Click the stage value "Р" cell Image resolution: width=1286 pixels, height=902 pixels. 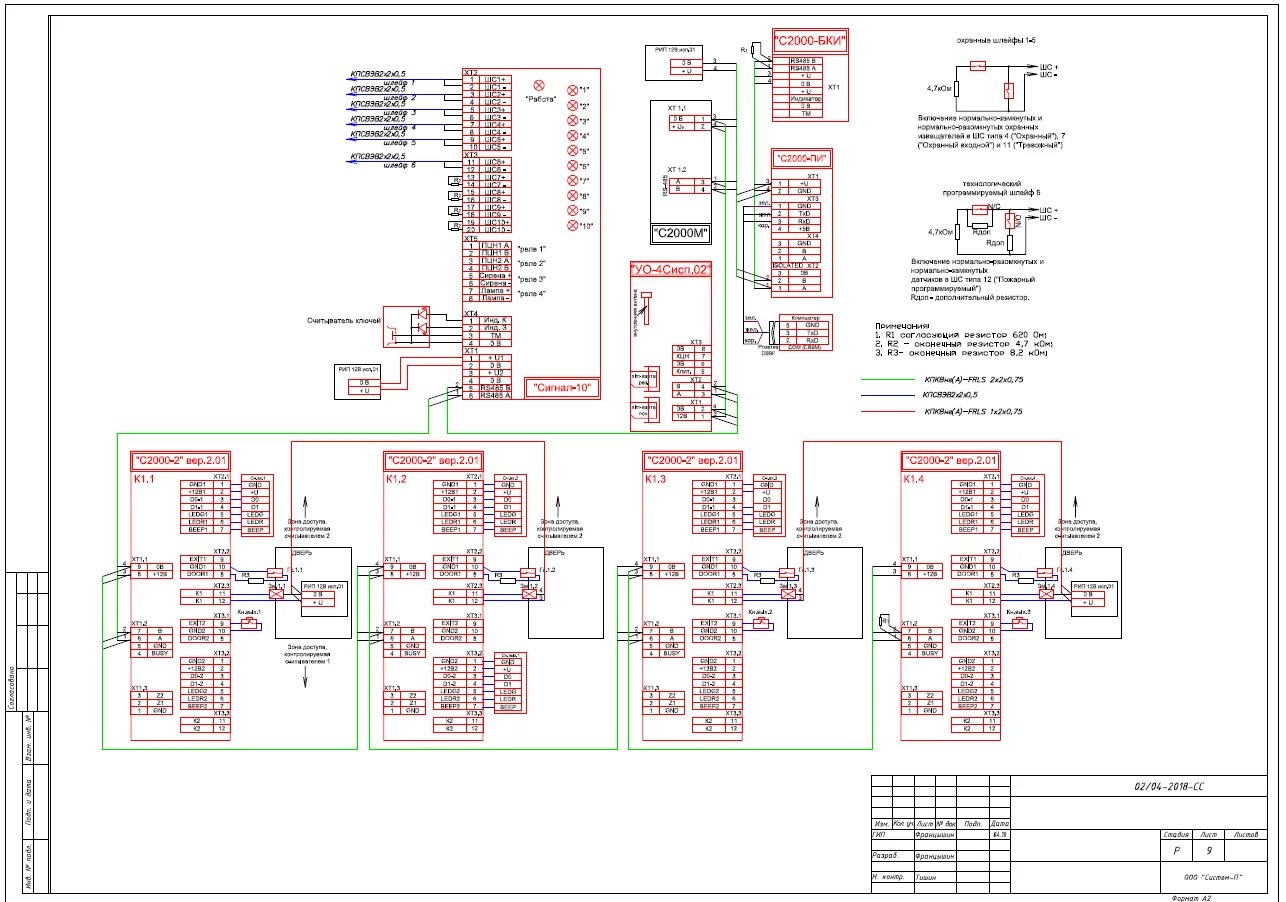[x=1175, y=850]
